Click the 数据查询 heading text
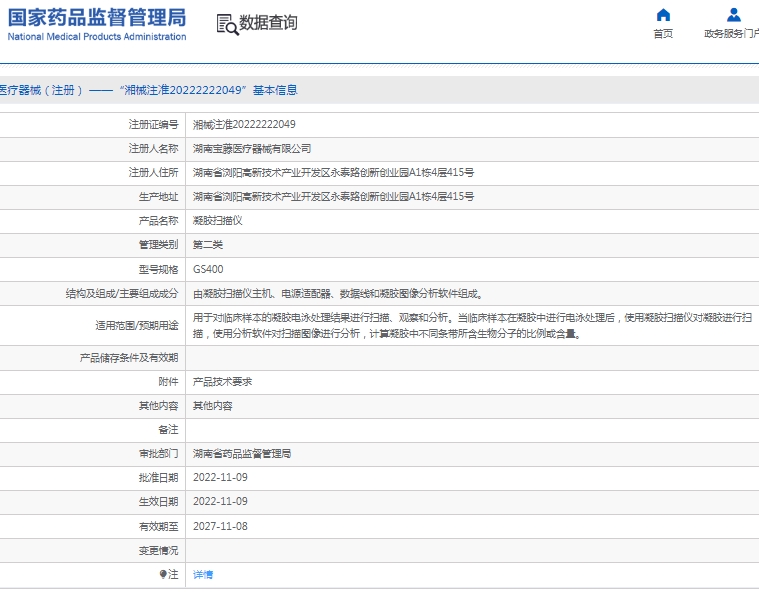 coord(268,23)
